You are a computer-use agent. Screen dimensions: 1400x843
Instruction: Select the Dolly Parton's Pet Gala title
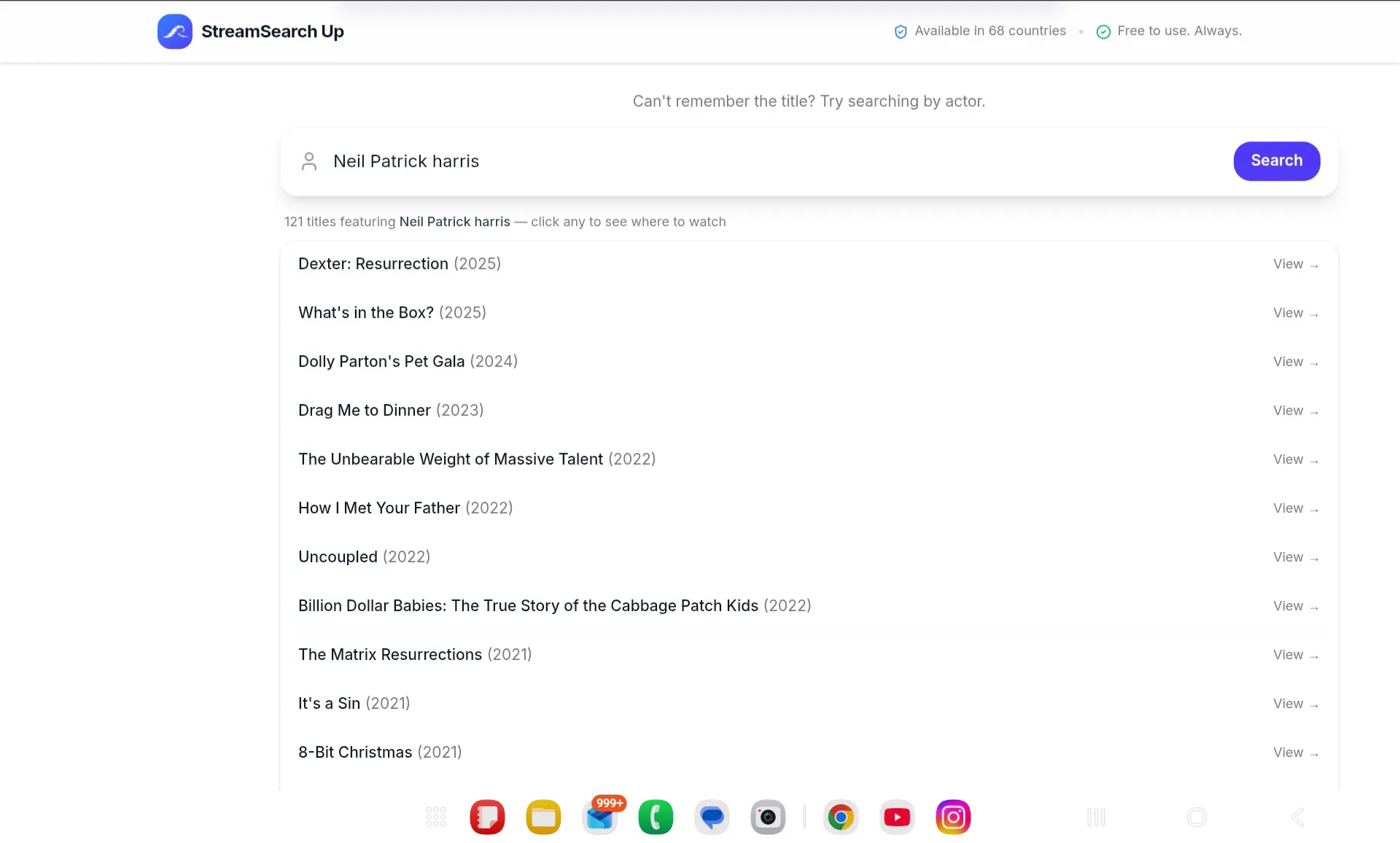(x=408, y=362)
